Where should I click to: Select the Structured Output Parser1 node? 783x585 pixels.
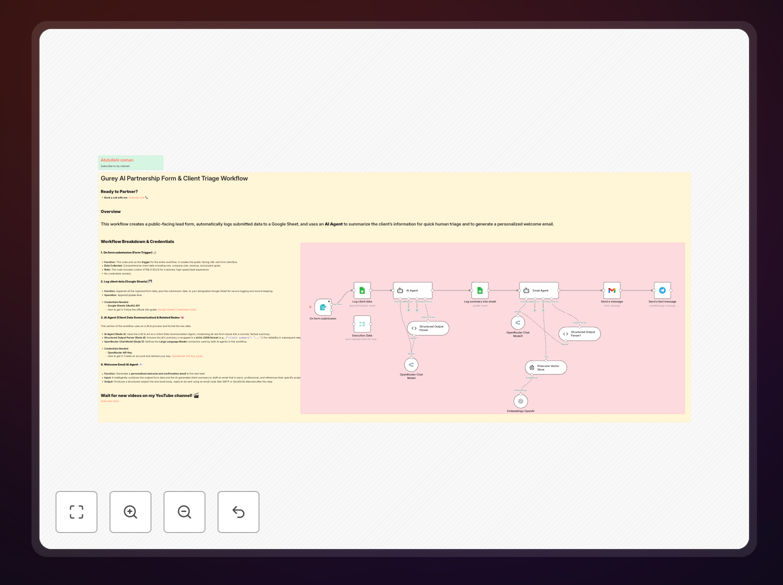click(580, 334)
